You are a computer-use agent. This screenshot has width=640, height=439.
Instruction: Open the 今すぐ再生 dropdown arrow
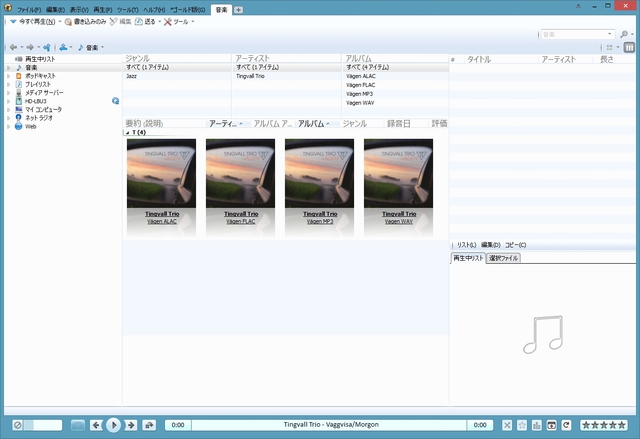pyautogui.click(x=59, y=21)
